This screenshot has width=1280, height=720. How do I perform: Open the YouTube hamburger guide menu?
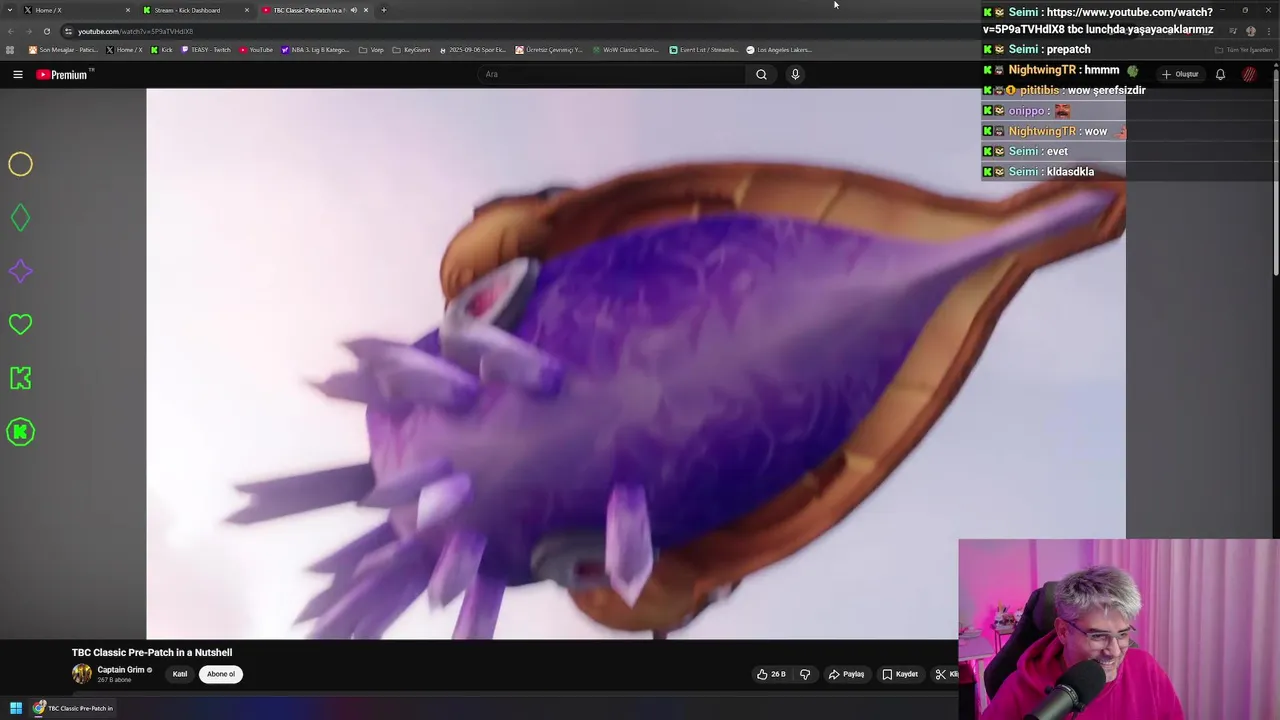click(17, 74)
